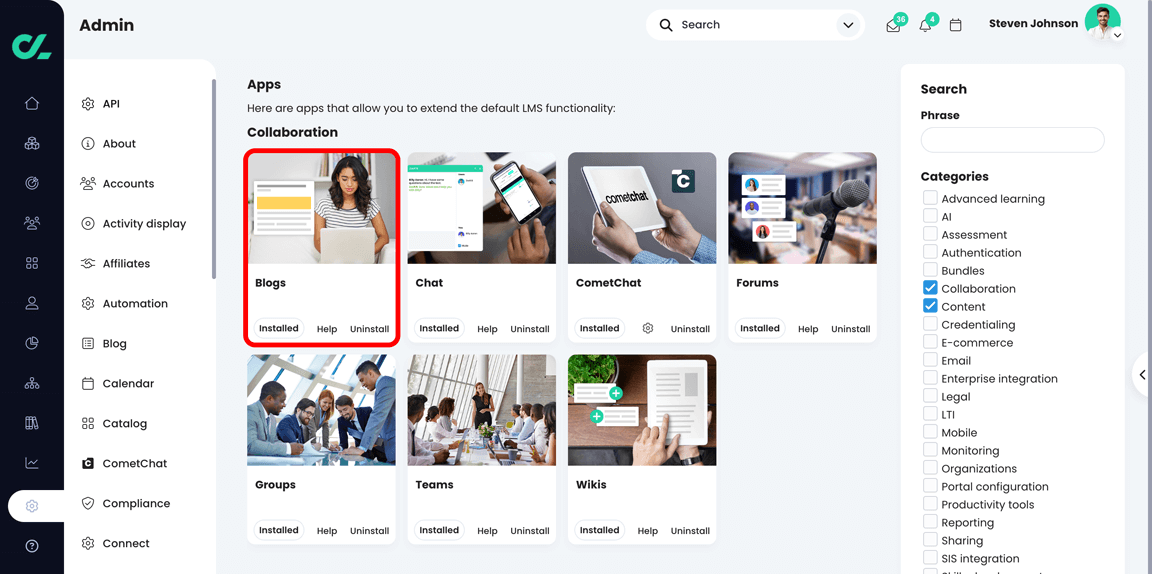Open the organization hierarchy icon in left rail

click(32, 383)
